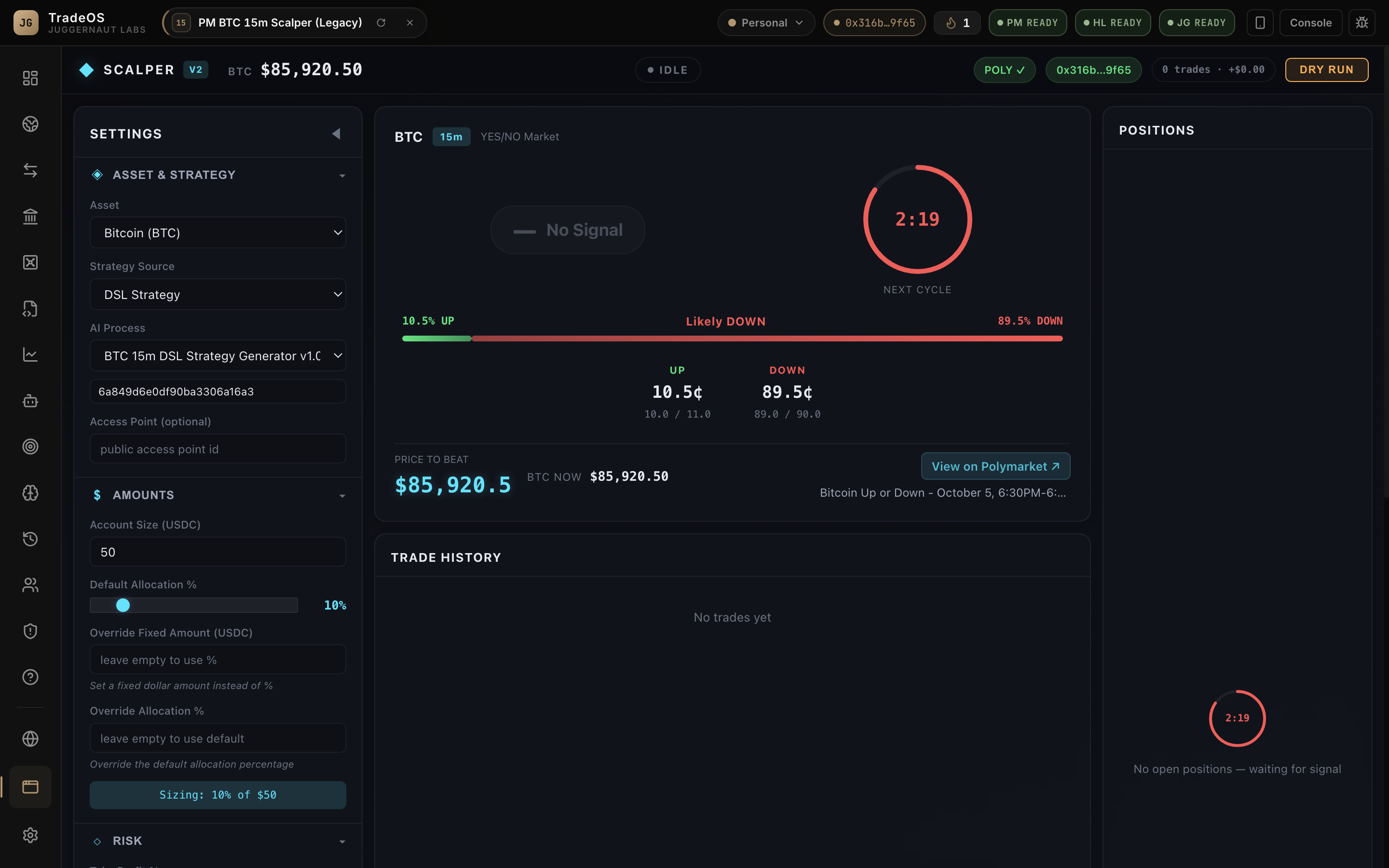Image resolution: width=1389 pixels, height=868 pixels.
Task: Click the POLY connected badge
Action: (1005, 70)
